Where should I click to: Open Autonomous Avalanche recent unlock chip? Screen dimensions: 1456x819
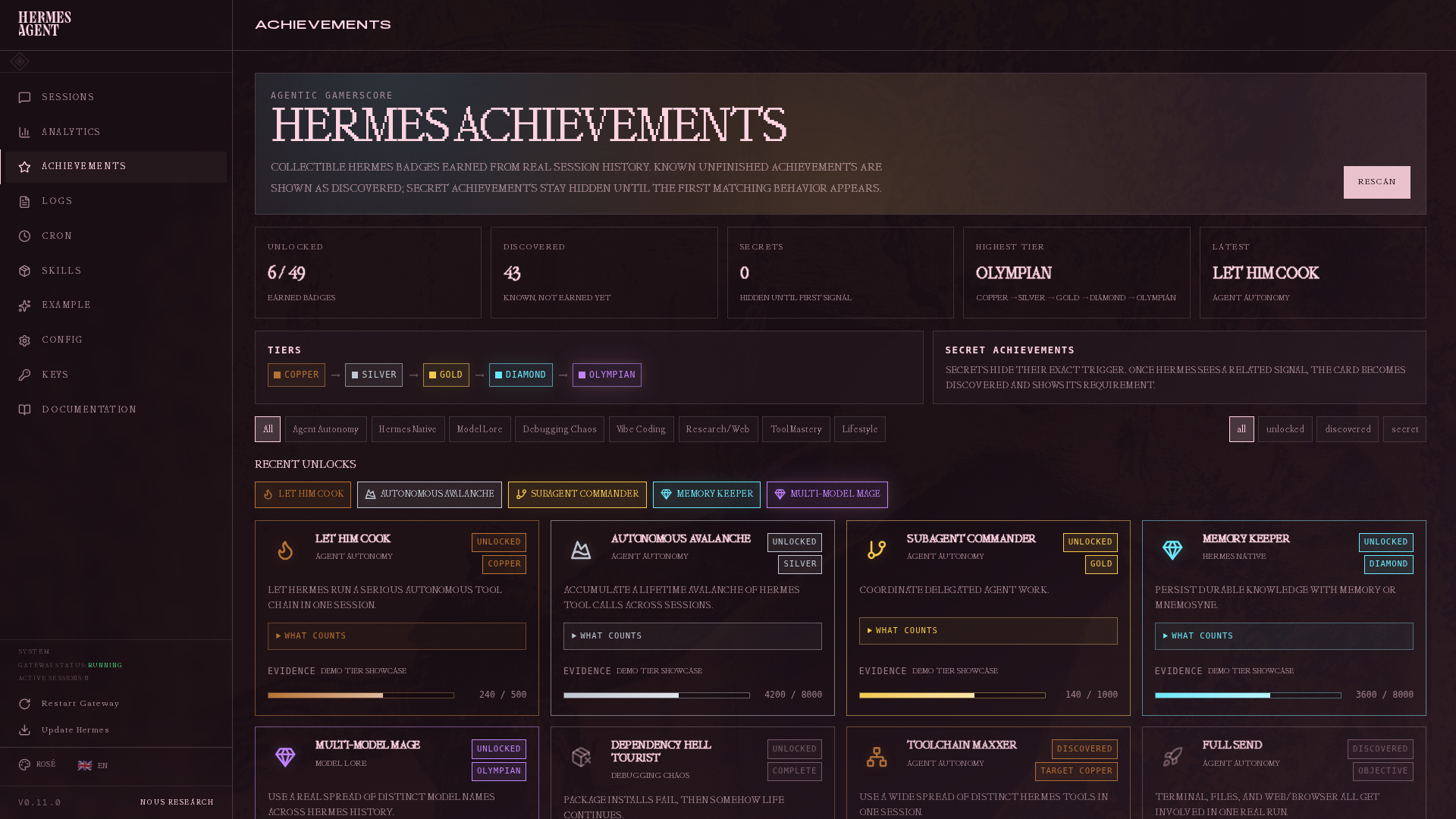429,495
